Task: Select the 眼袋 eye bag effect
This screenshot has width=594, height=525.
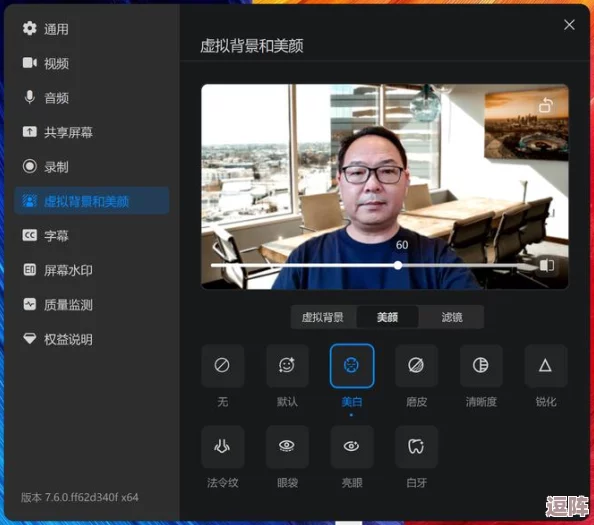Action: [287, 447]
